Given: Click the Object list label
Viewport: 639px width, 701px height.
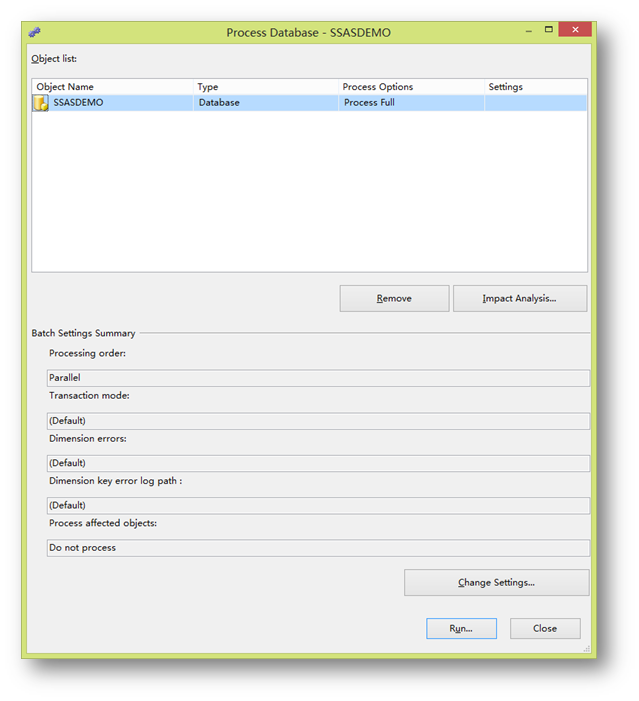Looking at the screenshot, I should pyautogui.click(x=54, y=59).
